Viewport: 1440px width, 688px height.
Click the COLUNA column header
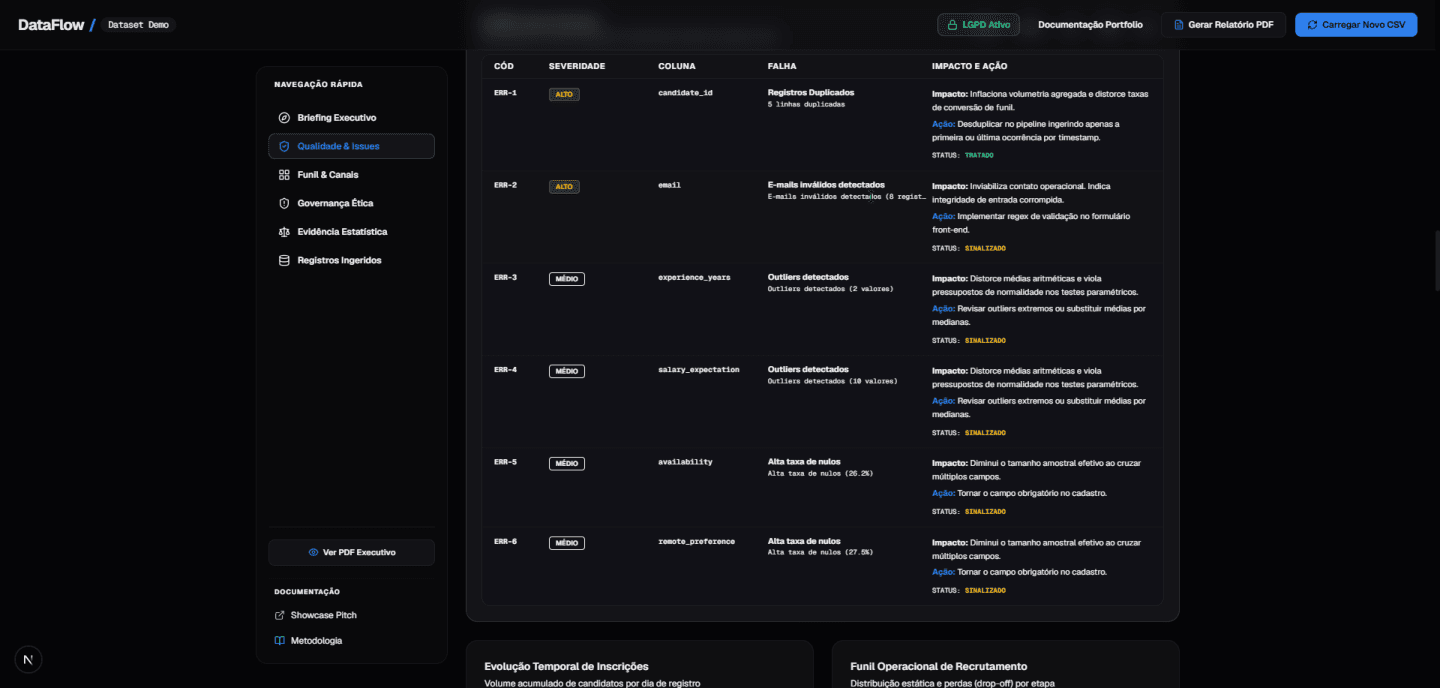click(x=677, y=66)
